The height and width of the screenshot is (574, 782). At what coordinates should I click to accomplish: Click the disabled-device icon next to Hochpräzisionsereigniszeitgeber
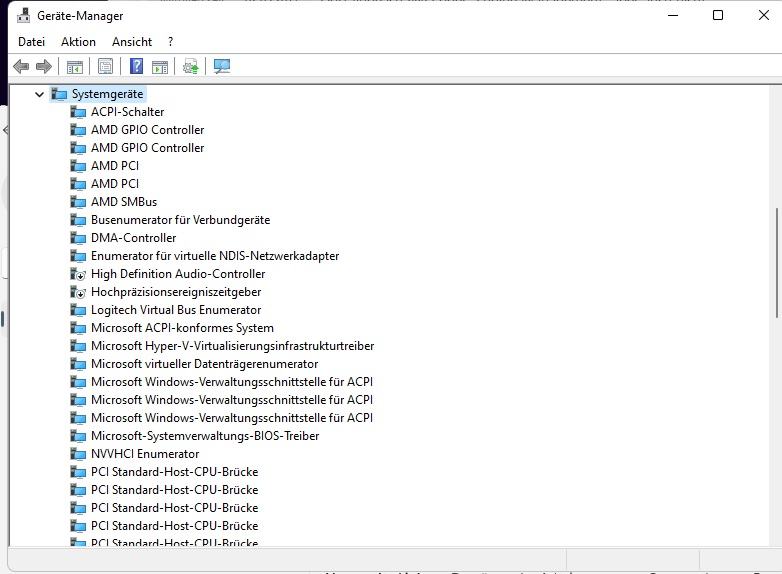tap(78, 292)
